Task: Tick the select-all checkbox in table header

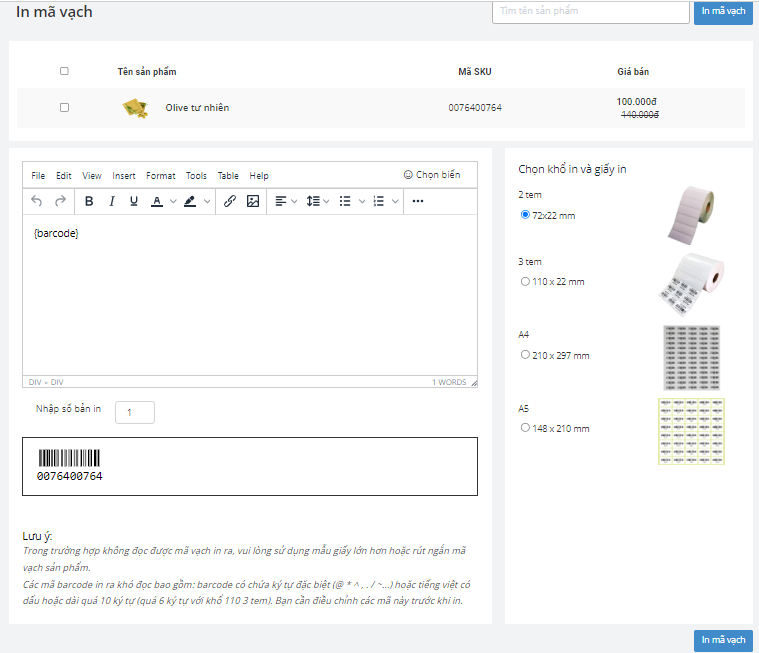Action: (x=65, y=71)
